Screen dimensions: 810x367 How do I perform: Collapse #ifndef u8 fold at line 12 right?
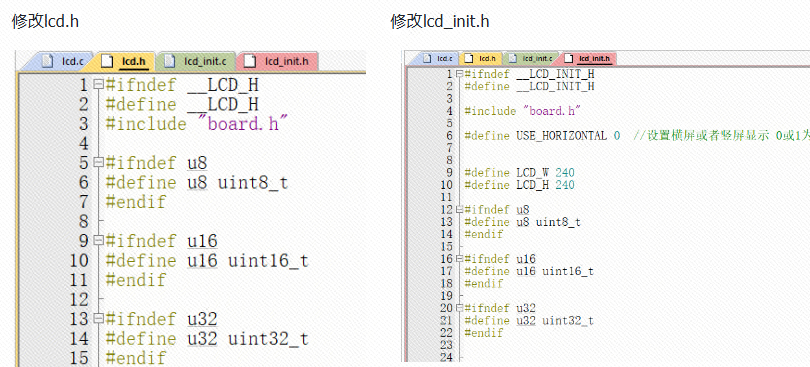pyautogui.click(x=459, y=209)
